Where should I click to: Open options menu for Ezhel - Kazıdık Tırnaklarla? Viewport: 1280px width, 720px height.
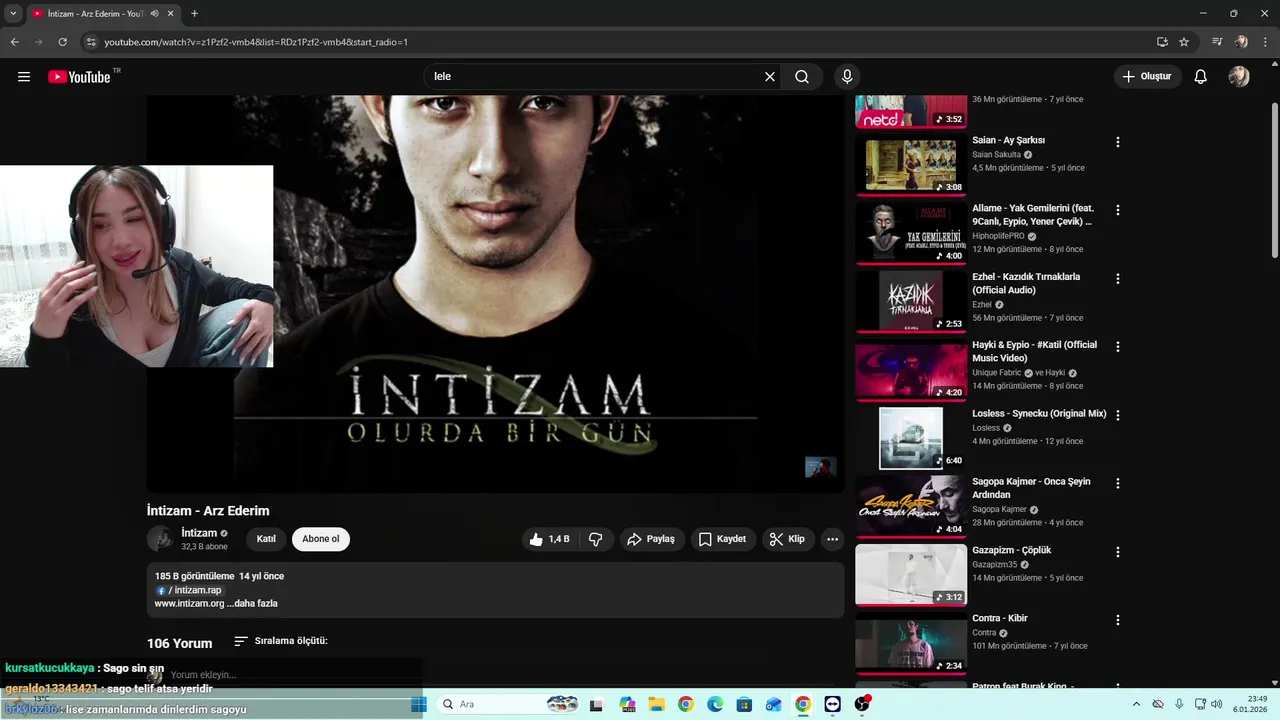[x=1118, y=279]
